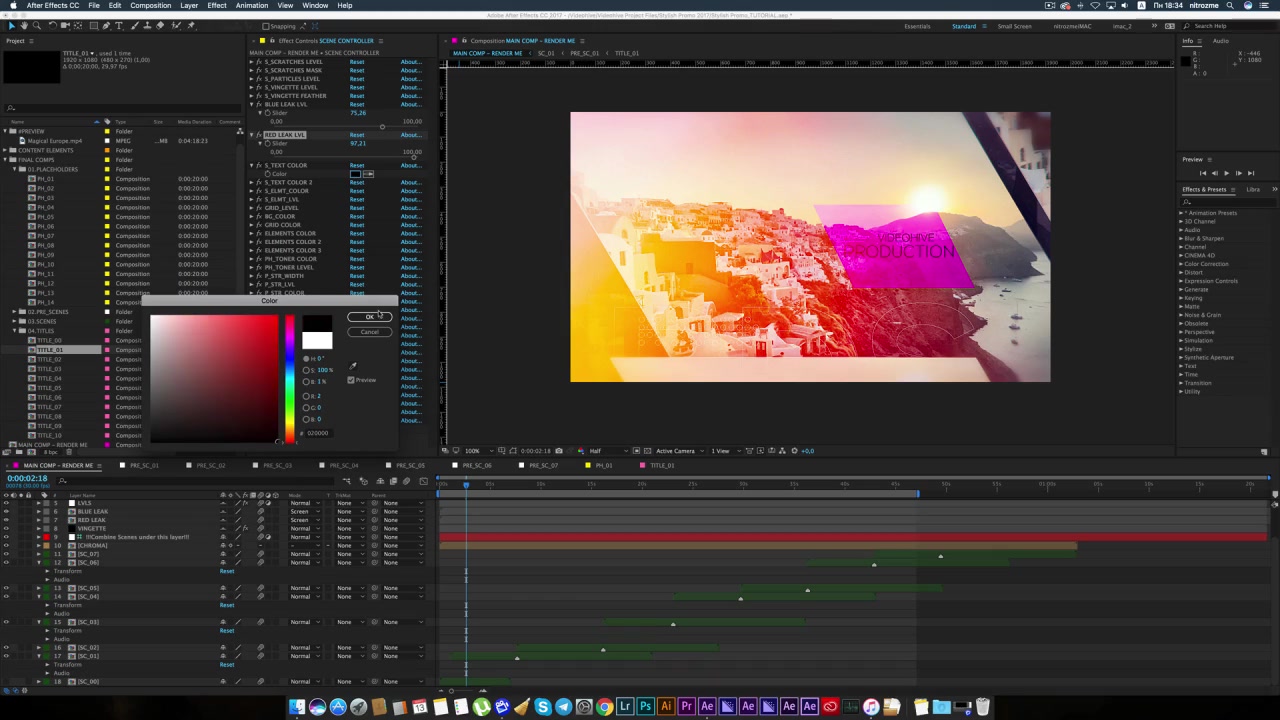Open the Composition menu
This screenshot has height=720, width=1280.
click(150, 6)
